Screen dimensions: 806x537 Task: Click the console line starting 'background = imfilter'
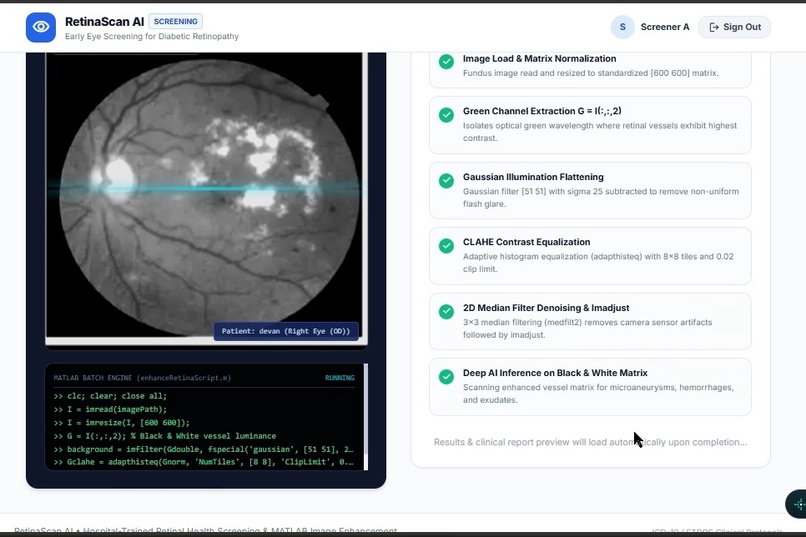pos(204,450)
